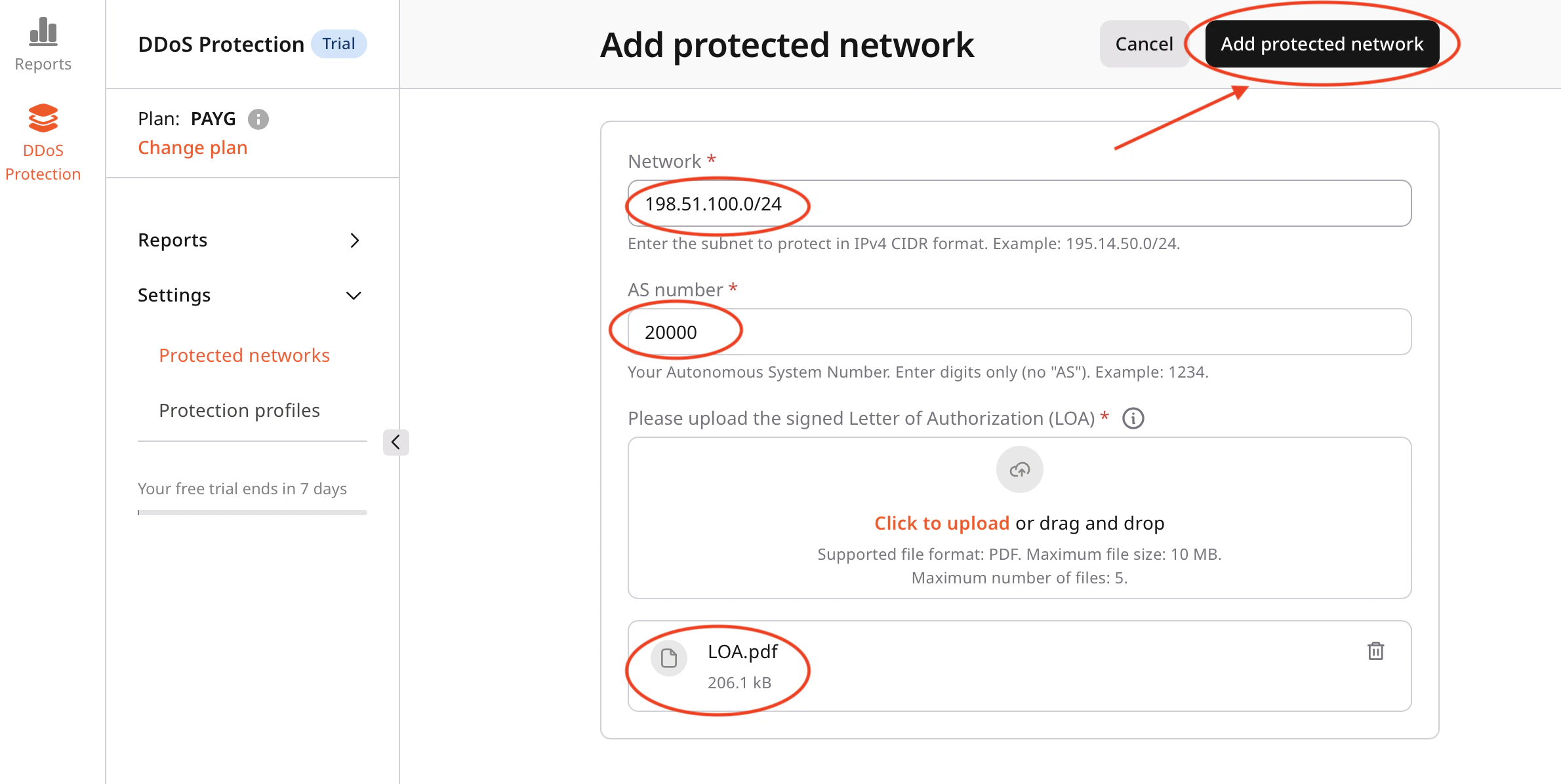The height and width of the screenshot is (784, 1561).
Task: Click Add protected network button
Action: pos(1322,43)
